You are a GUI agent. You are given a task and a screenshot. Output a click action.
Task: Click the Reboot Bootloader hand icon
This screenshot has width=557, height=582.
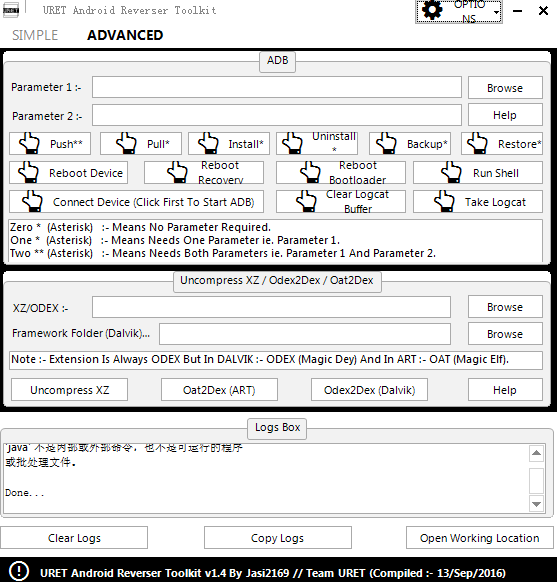tap(310, 172)
